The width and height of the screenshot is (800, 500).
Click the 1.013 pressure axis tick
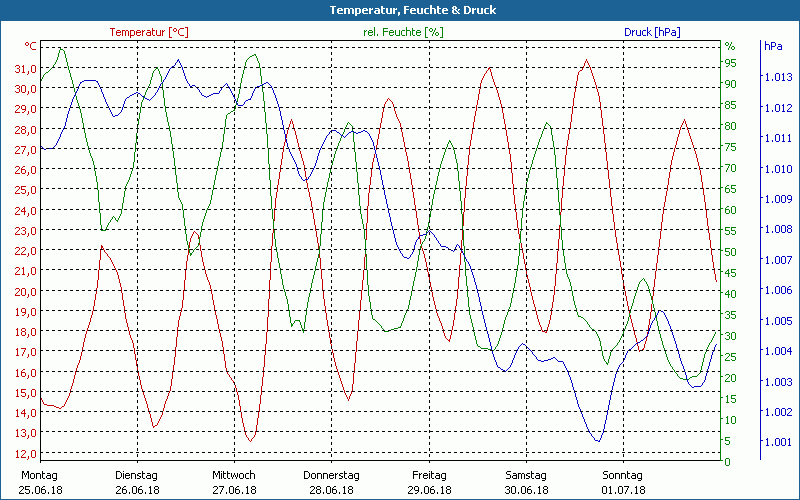tap(777, 77)
